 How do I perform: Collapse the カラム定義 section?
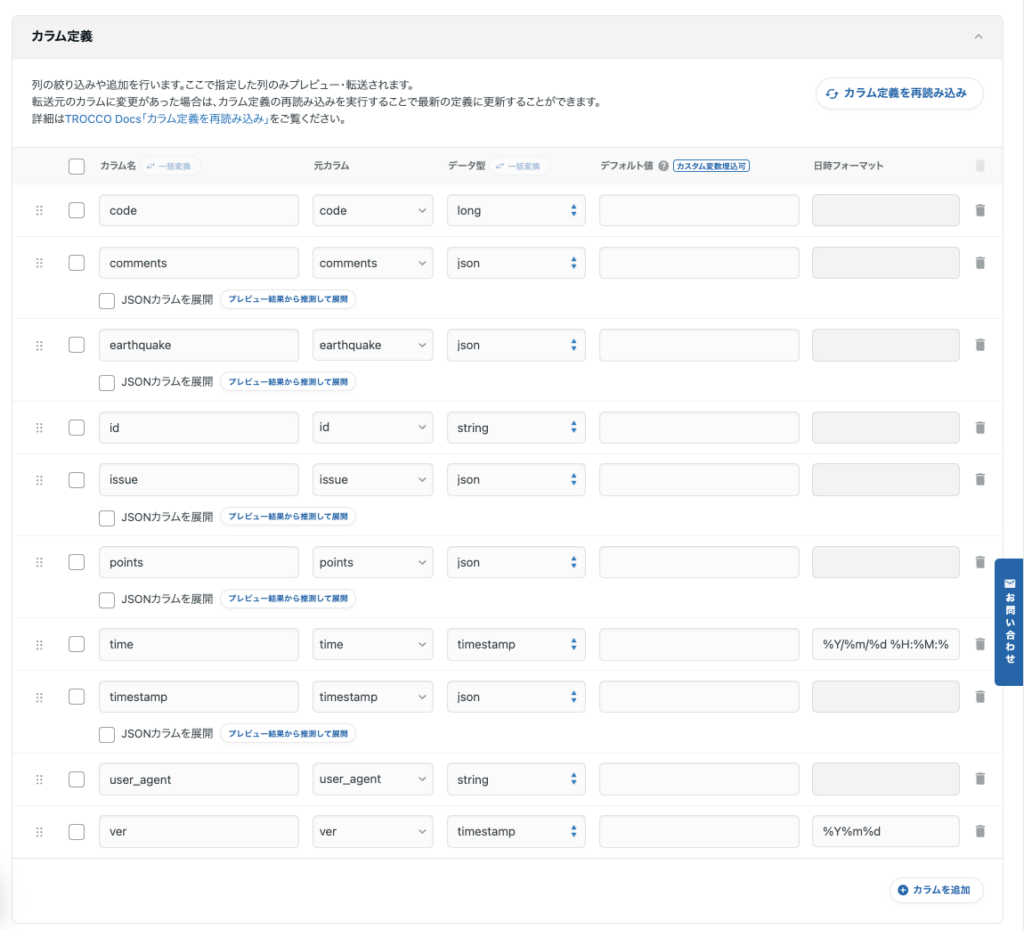[x=978, y=37]
